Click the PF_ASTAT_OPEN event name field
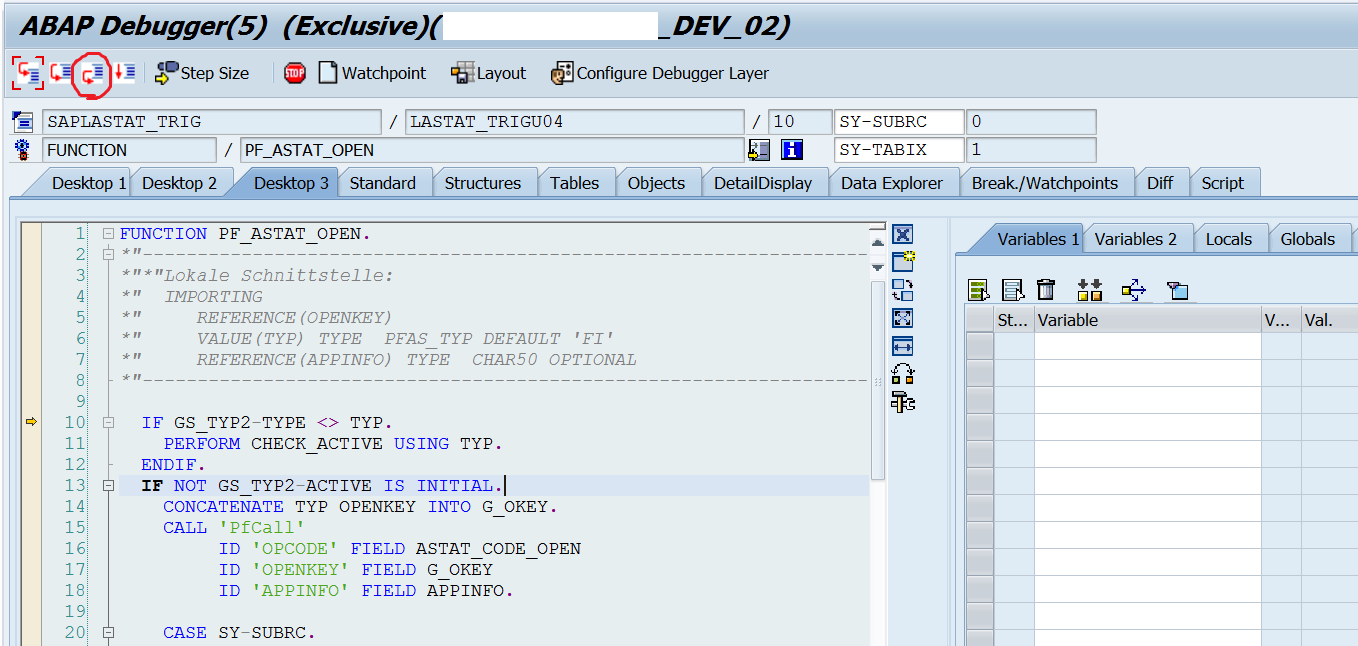This screenshot has width=1358, height=646. 493,150
